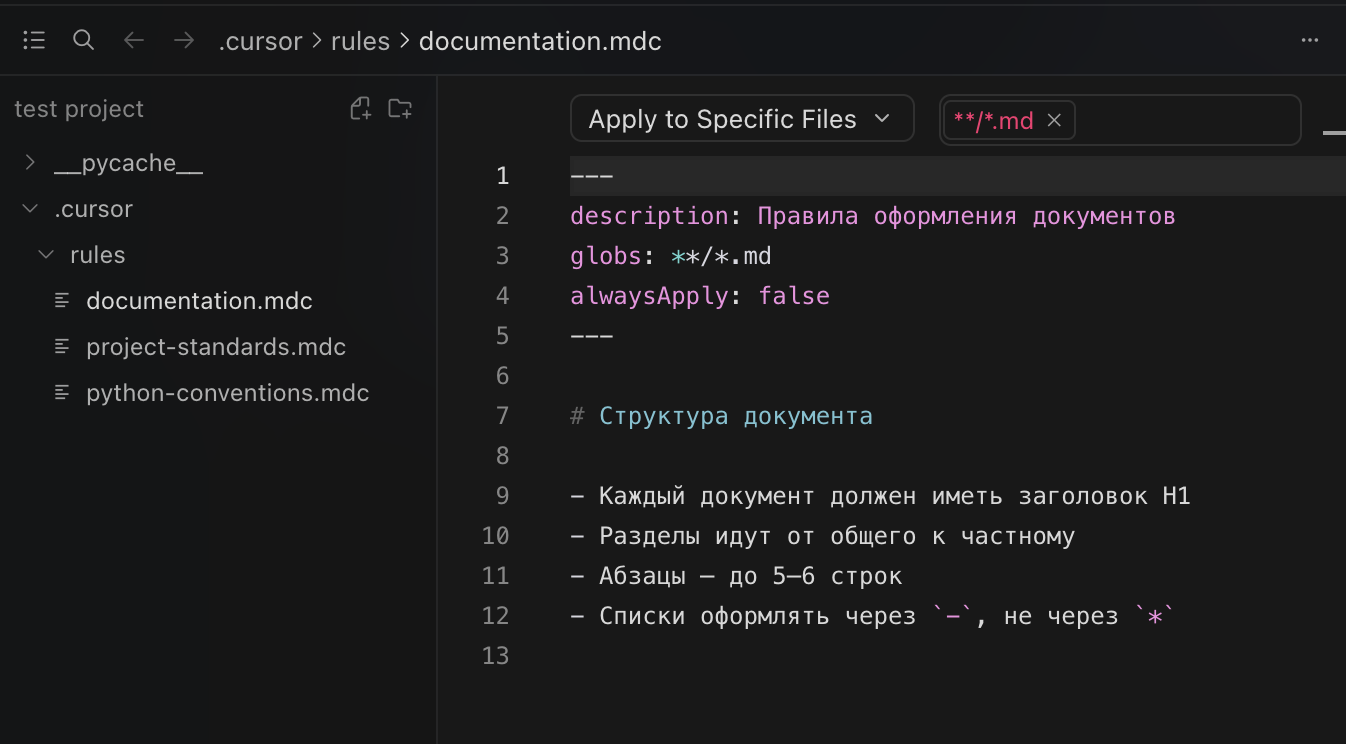Click the .cursor breadcrumb segment
Screen dimensions: 1346x744
[260, 41]
